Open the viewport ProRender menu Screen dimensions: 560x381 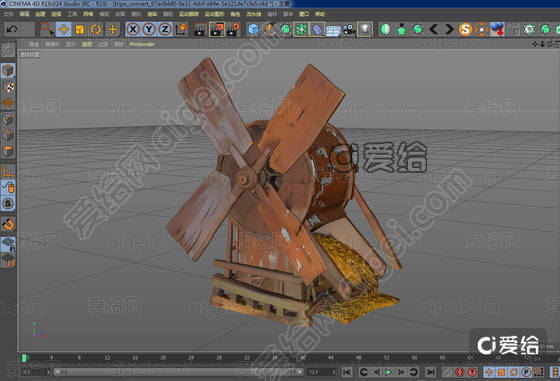(142, 44)
